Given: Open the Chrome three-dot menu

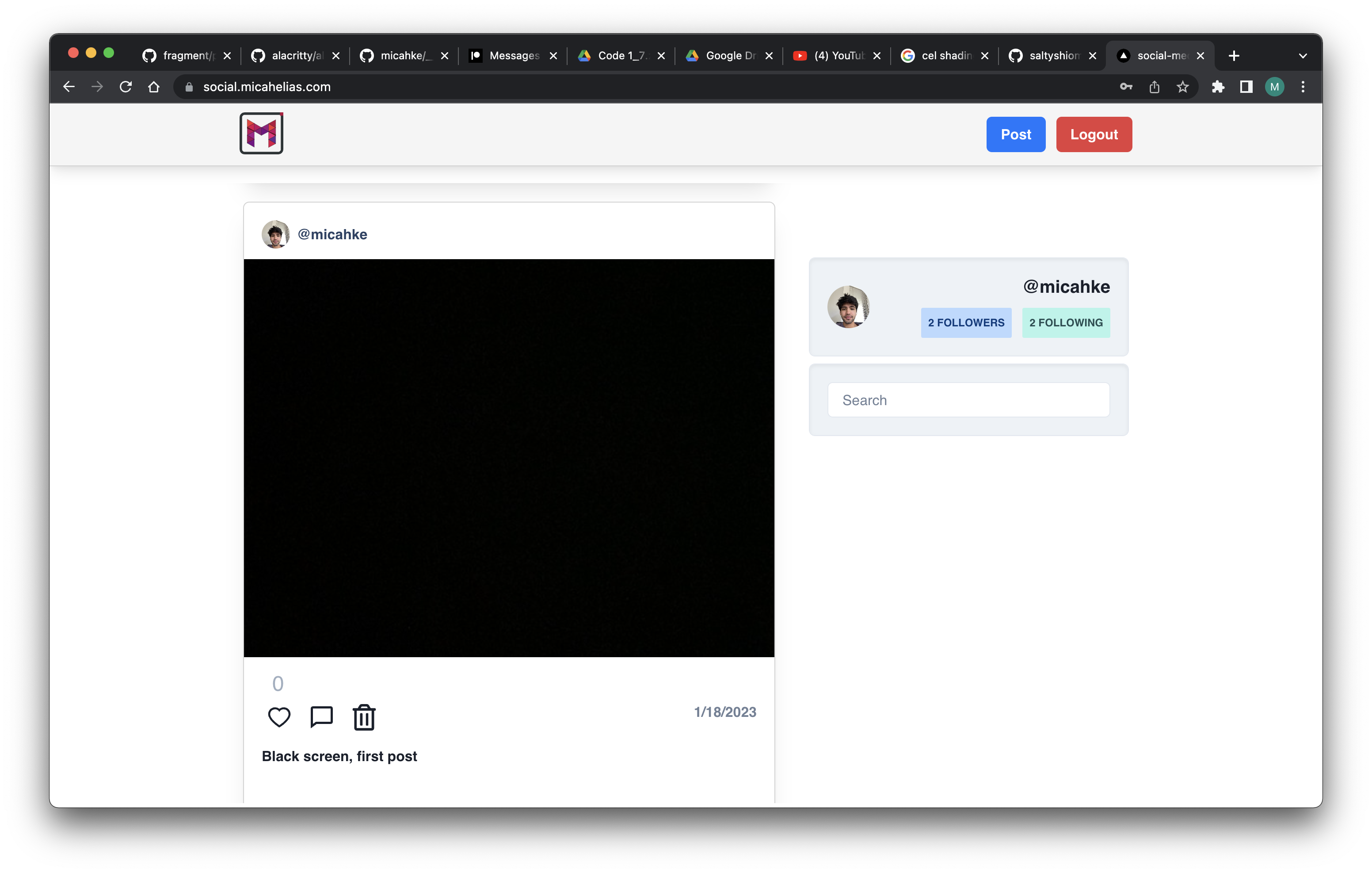Looking at the screenshot, I should click(x=1303, y=87).
